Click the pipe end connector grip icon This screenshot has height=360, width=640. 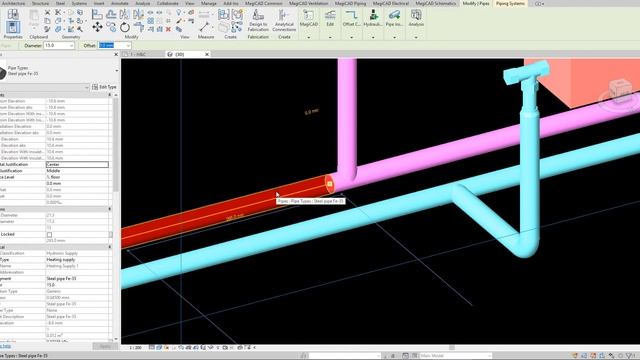pos(329,184)
